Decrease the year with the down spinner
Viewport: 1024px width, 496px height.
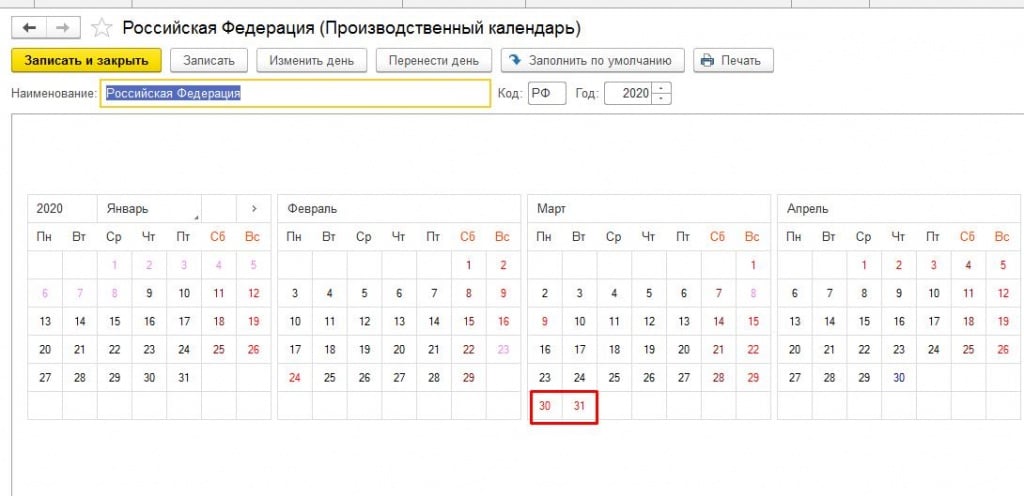coord(662,99)
